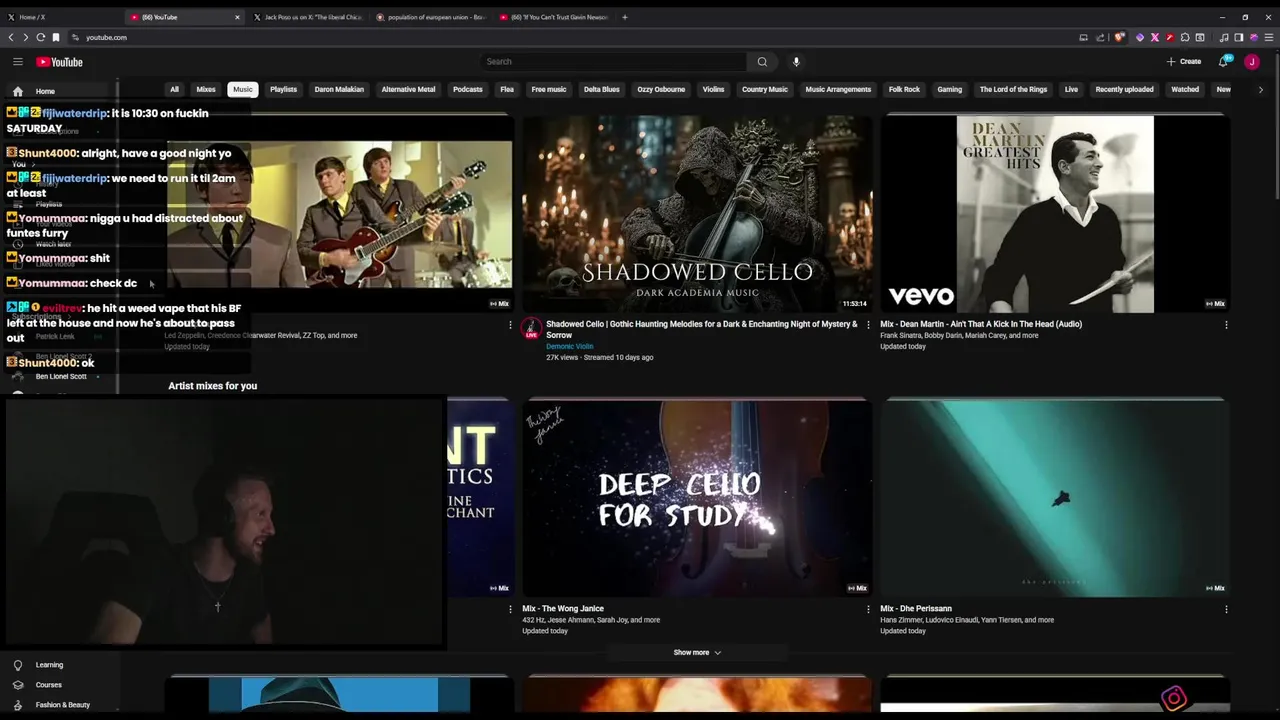
Task: Click the X extension icon in toolbar
Action: pyautogui.click(x=1154, y=37)
